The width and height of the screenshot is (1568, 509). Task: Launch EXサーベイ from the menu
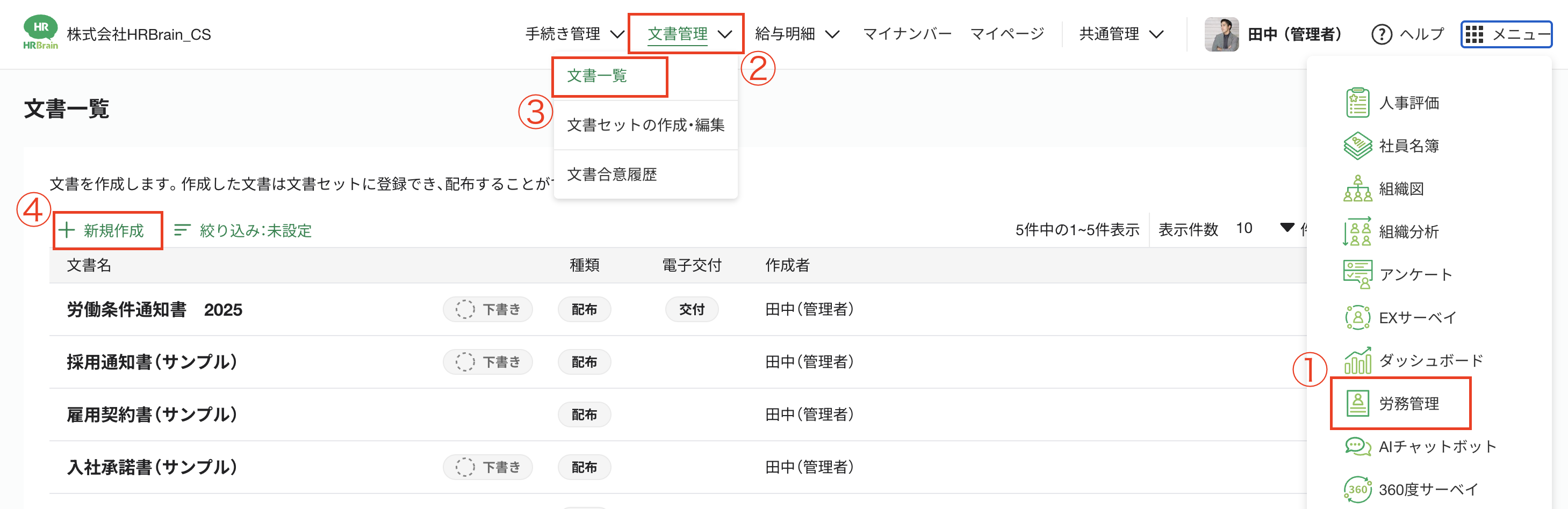[1357, 317]
